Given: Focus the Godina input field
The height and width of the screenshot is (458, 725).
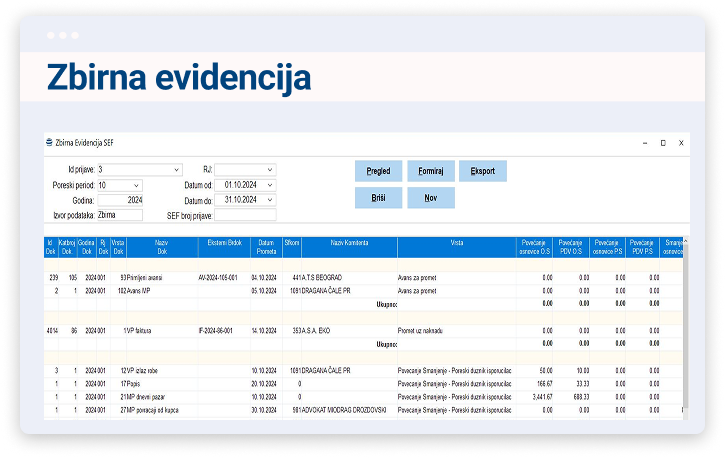Looking at the screenshot, I should tap(119, 200).
